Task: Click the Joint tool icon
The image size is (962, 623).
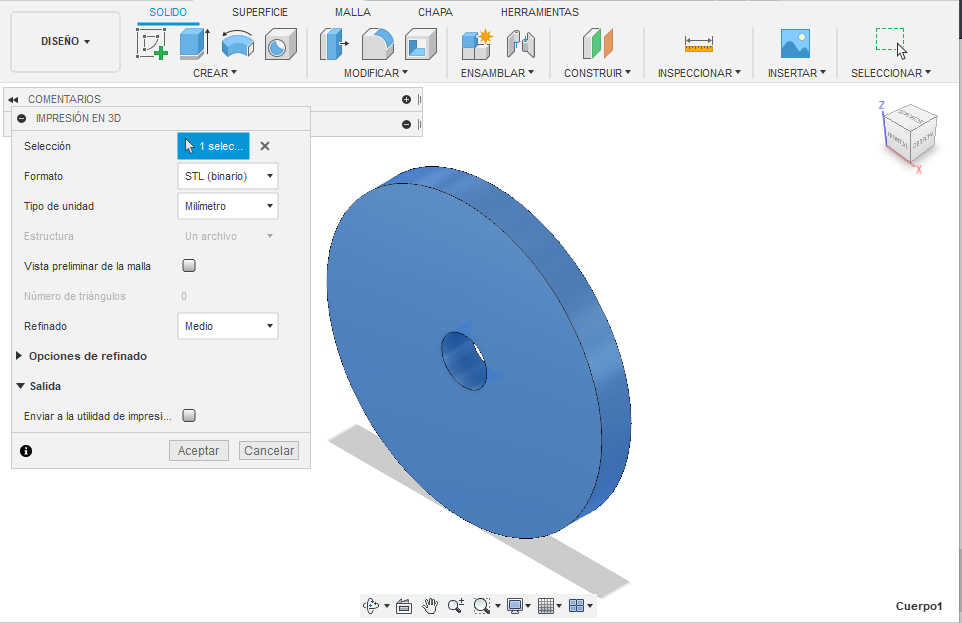Action: point(521,44)
